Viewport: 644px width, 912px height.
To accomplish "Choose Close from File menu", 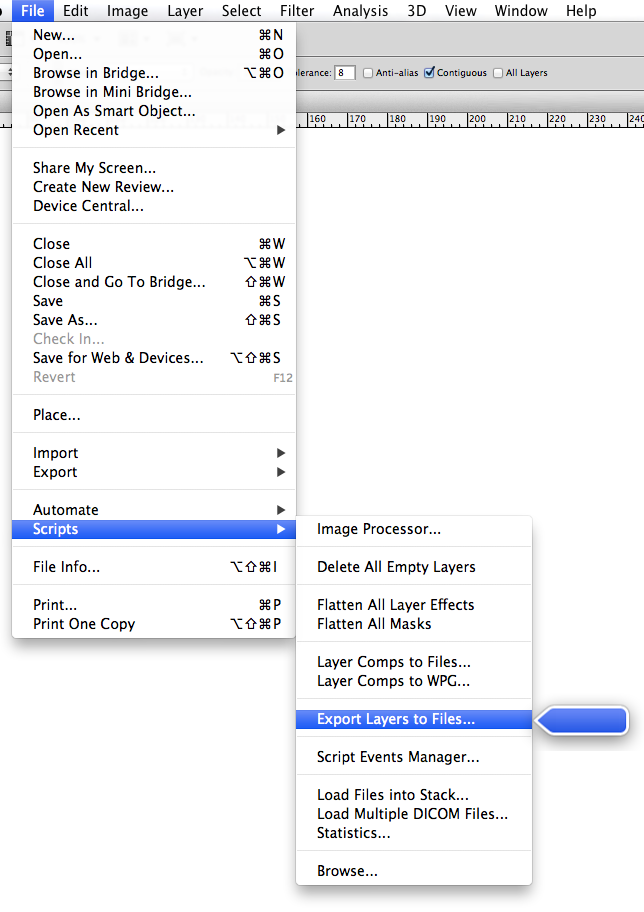I will [x=154, y=244].
